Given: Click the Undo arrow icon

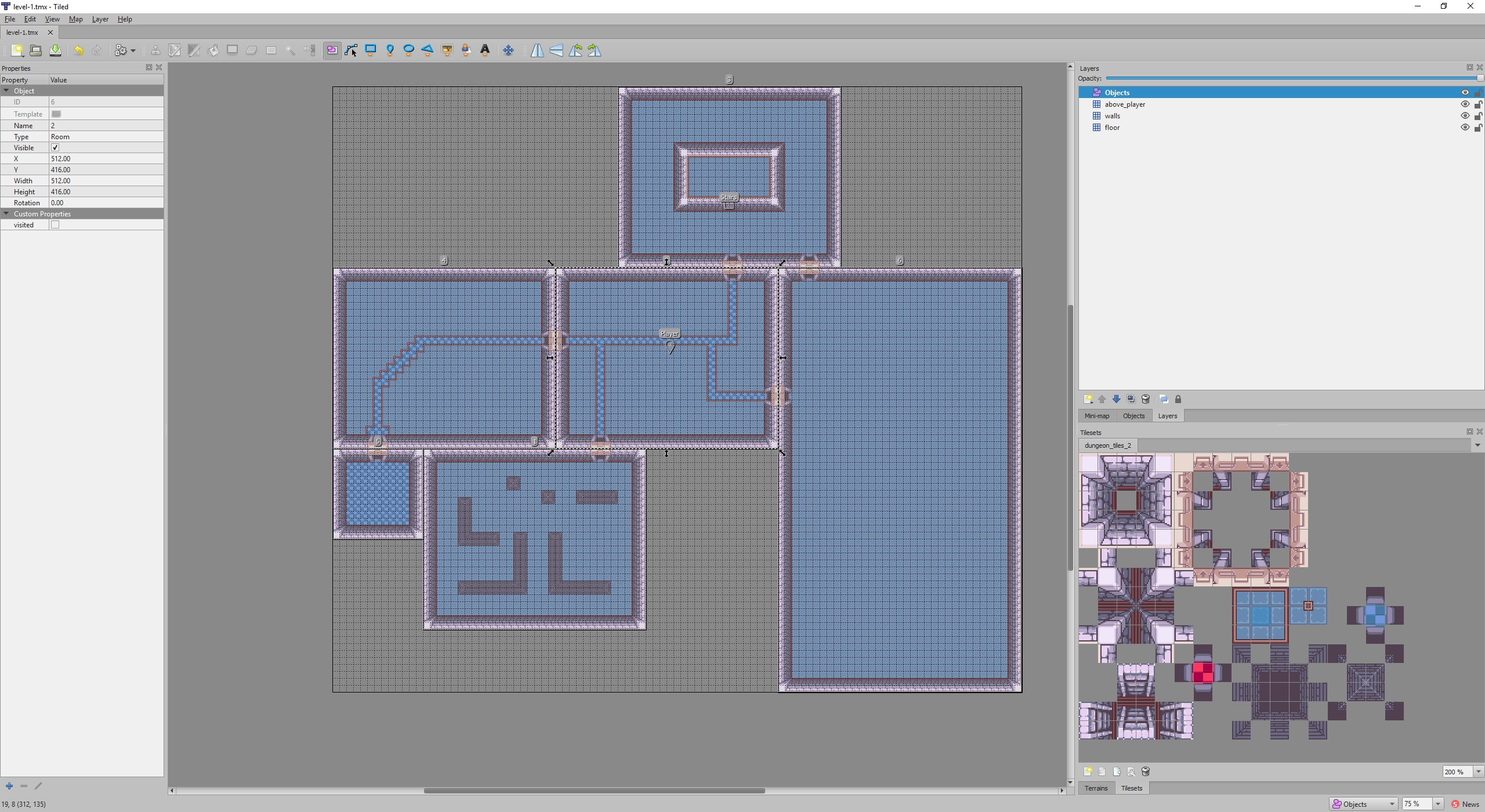Looking at the screenshot, I should point(78,50).
